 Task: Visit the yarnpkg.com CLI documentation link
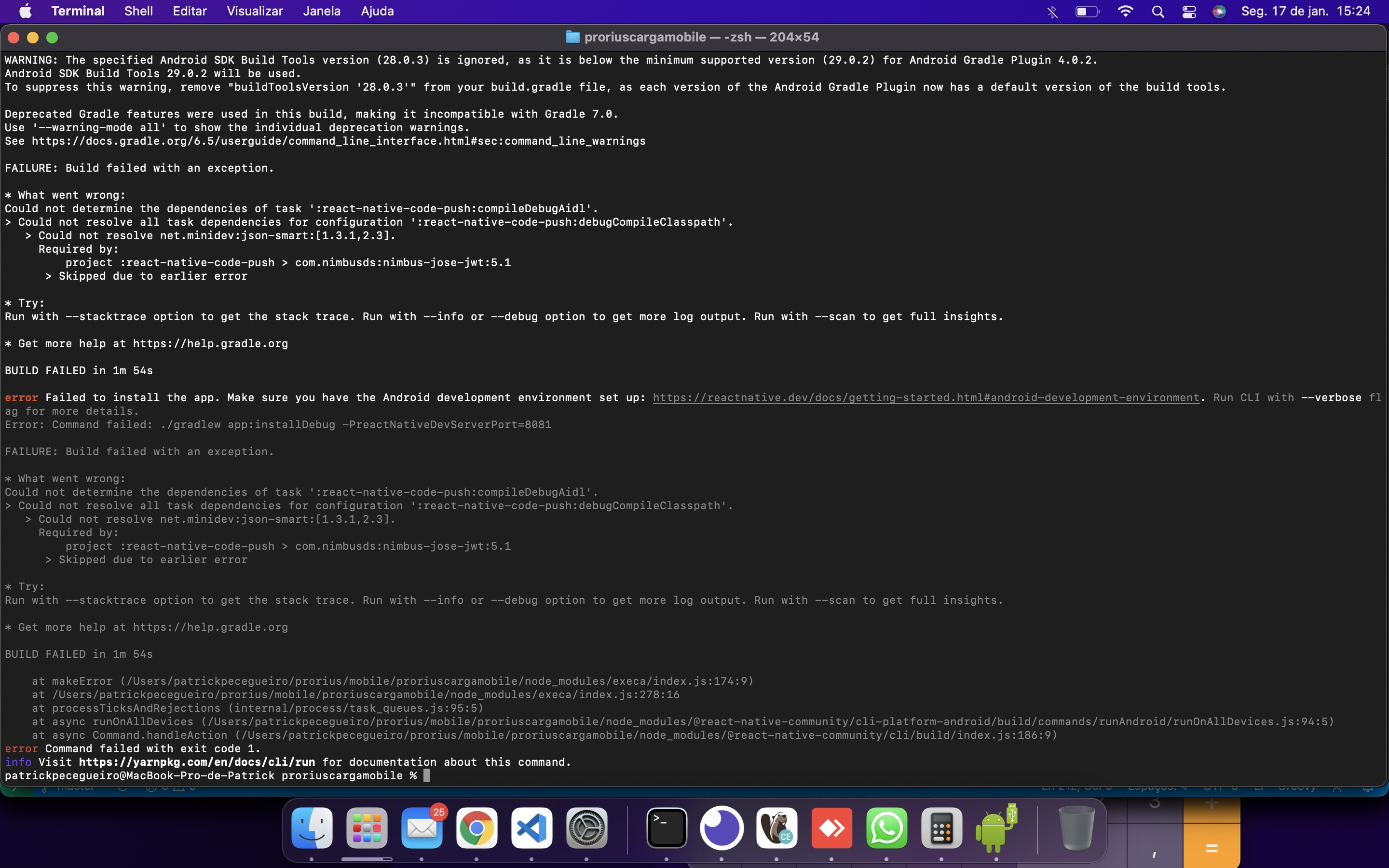196,762
